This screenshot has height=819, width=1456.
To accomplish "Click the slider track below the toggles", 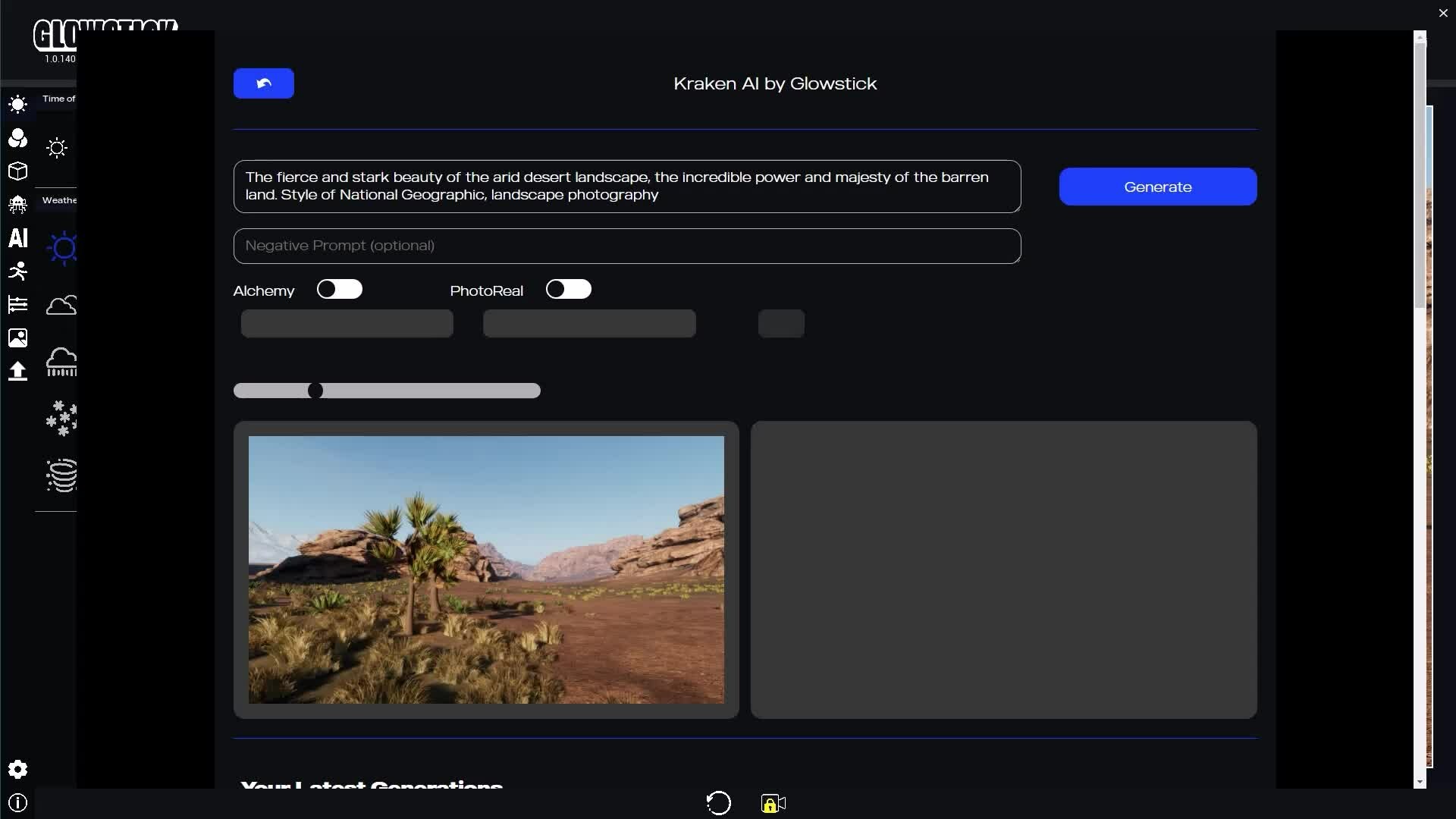I will point(425,391).
